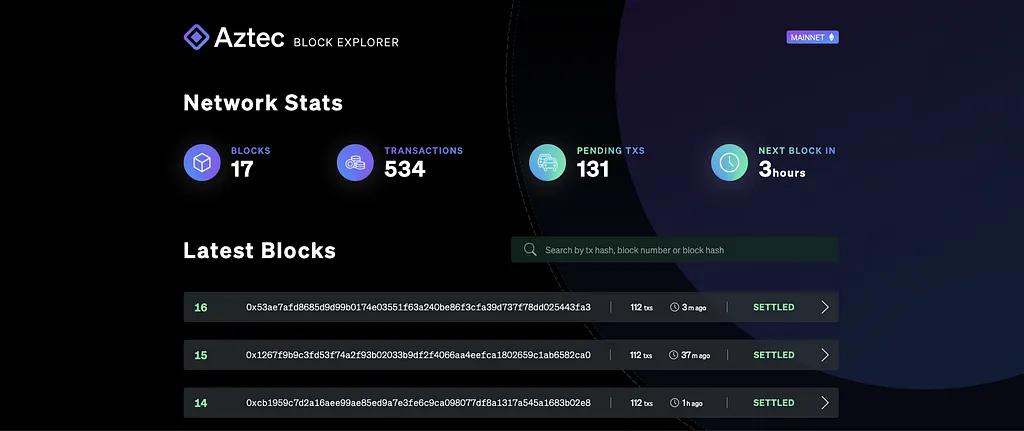
Task: Click SETTLED status of block 16
Action: [x=774, y=307]
